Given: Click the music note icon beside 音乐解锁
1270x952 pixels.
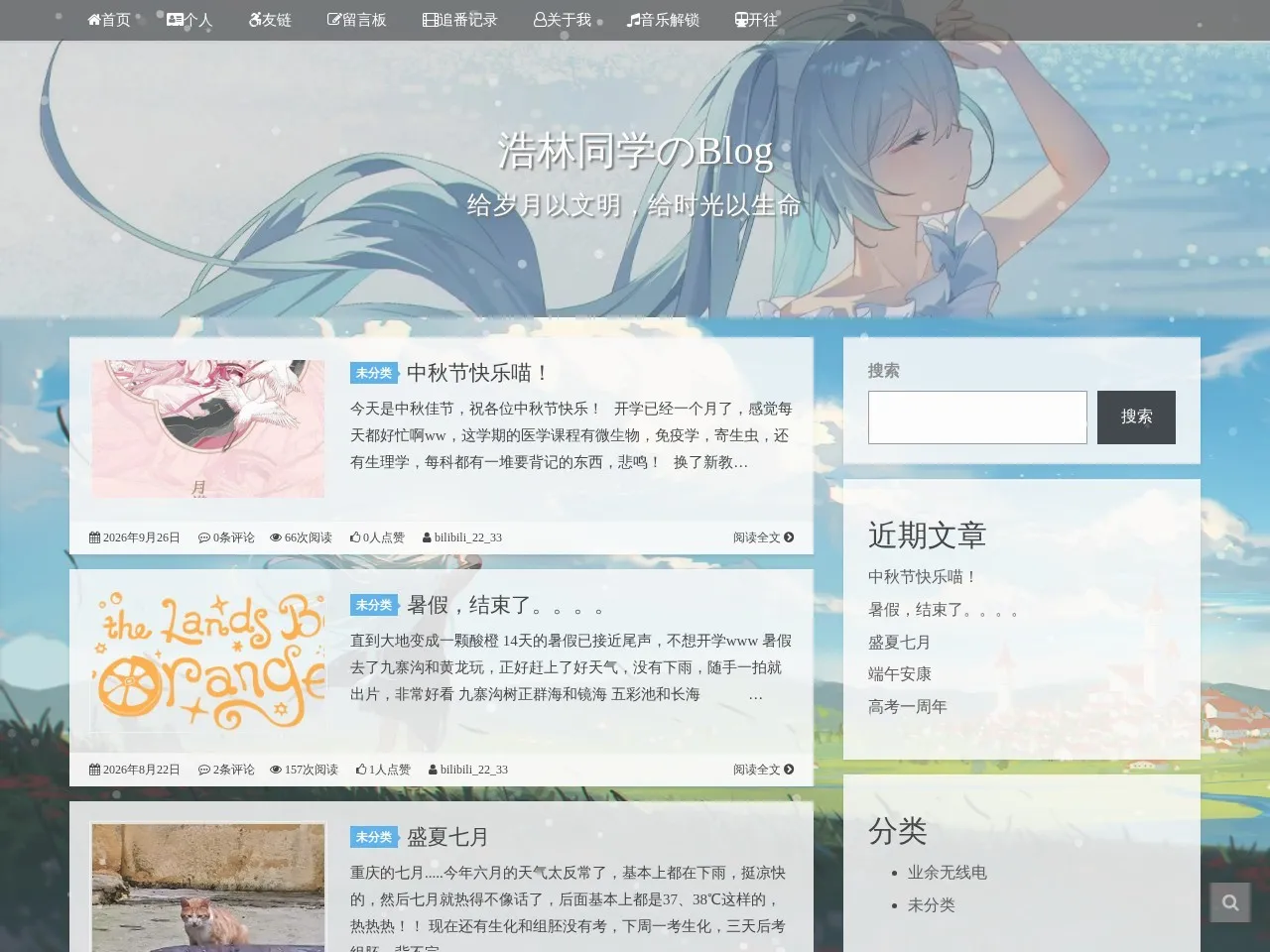Looking at the screenshot, I should tap(633, 20).
